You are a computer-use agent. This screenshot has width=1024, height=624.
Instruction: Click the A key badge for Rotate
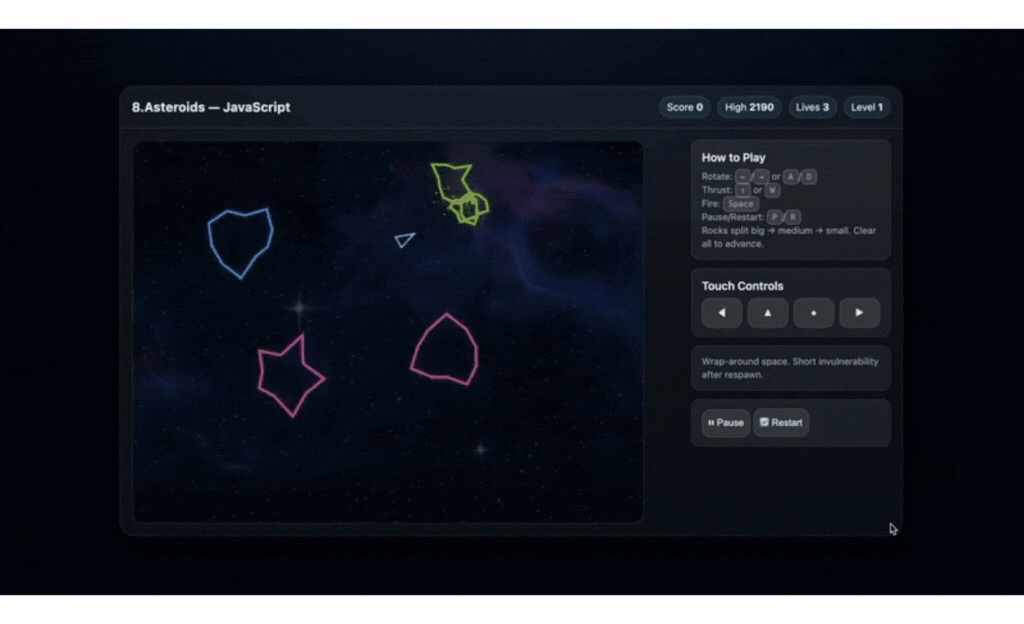[x=791, y=177]
